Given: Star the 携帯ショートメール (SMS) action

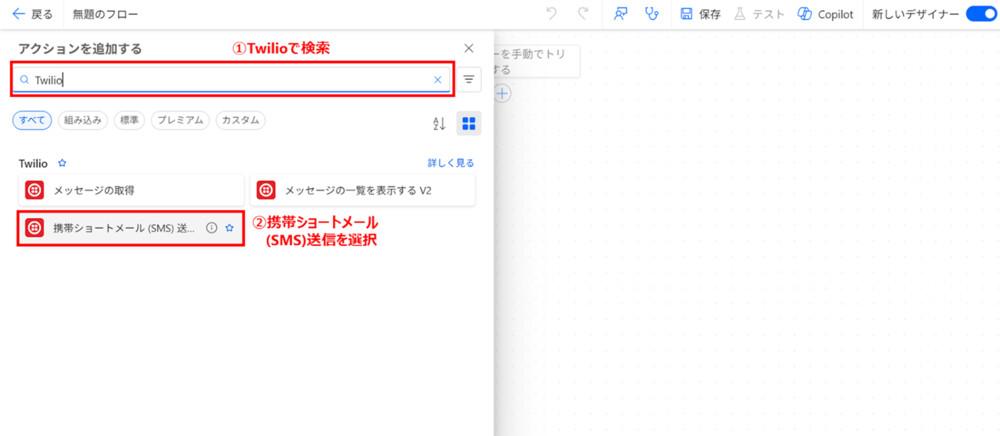Looking at the screenshot, I should pyautogui.click(x=230, y=228).
